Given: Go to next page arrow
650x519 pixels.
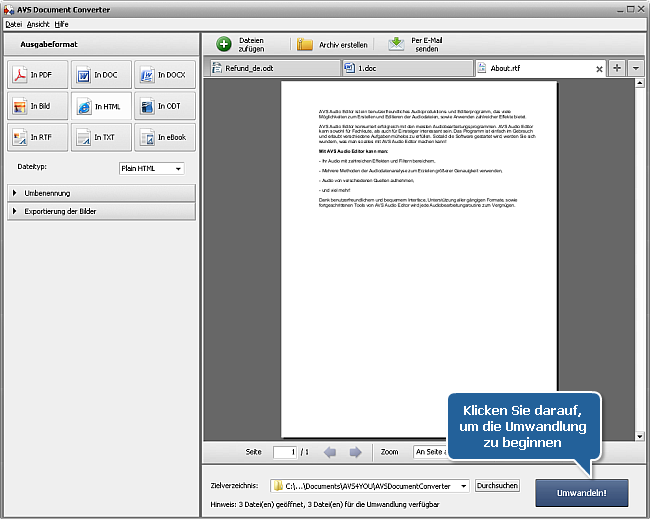Looking at the screenshot, I should pos(355,452).
